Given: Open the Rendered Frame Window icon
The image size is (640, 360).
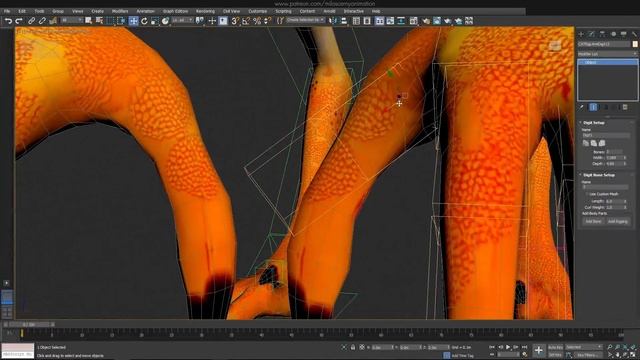Looking at the screenshot, I should click(437, 20).
